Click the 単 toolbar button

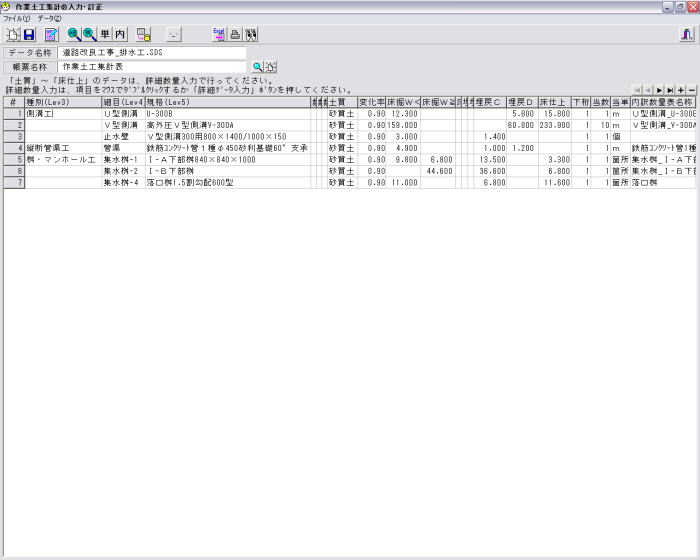(105, 34)
